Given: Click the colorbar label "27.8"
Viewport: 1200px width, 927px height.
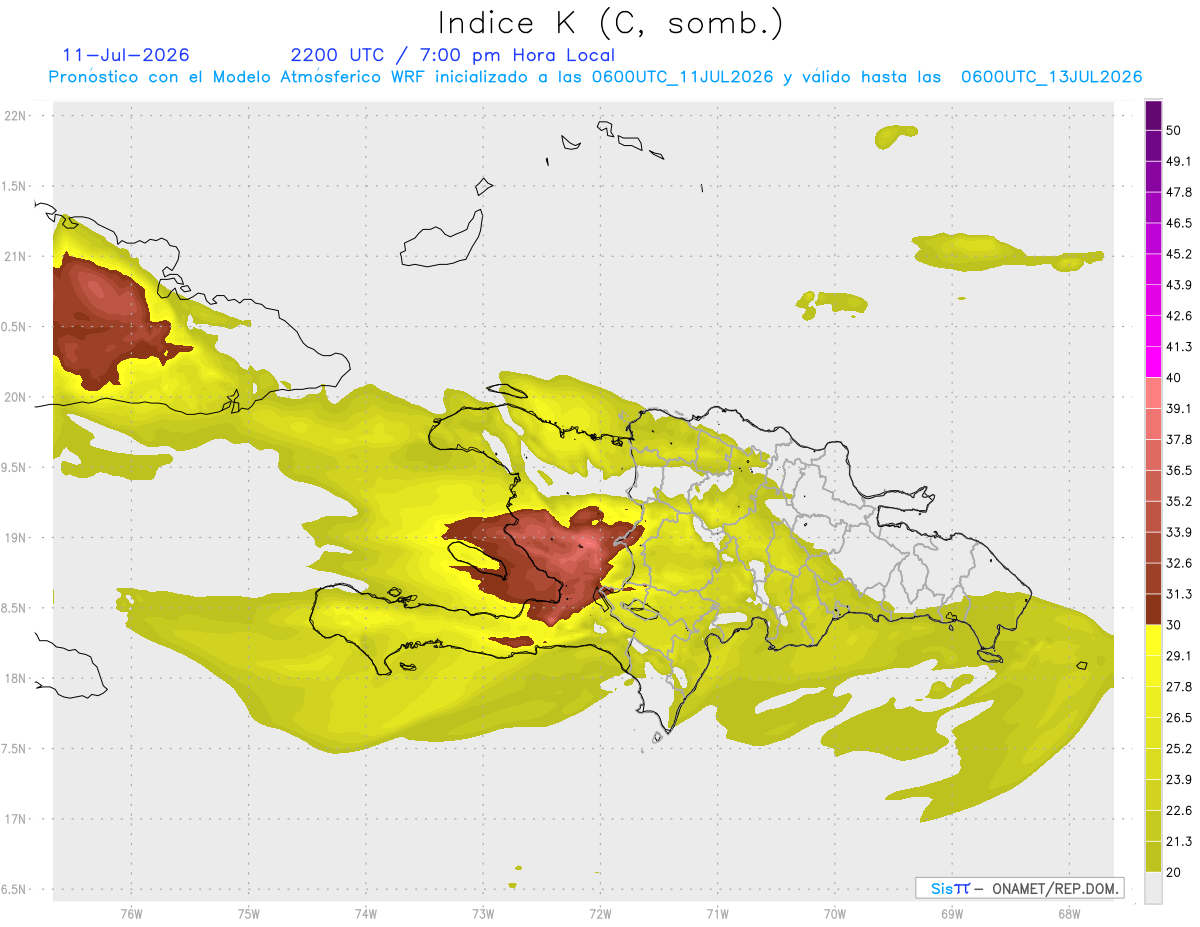Looking at the screenshot, I should 1179,687.
